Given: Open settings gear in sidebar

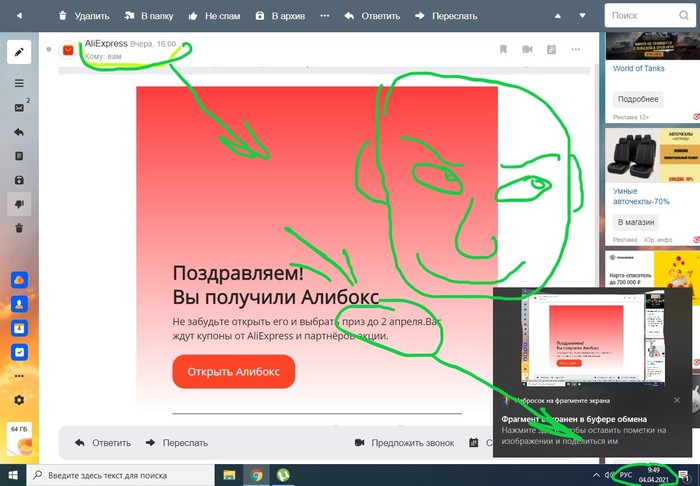Looking at the screenshot, I should [19, 400].
